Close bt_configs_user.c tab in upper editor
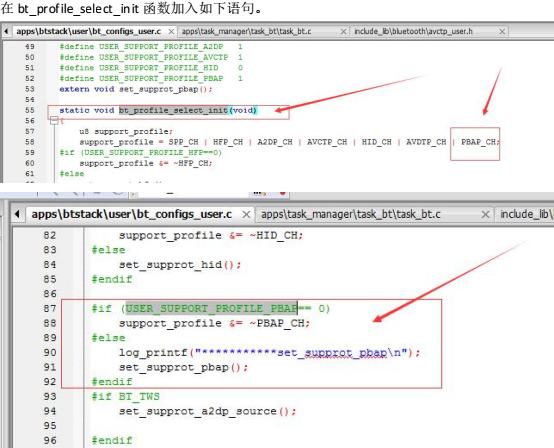 click(x=171, y=32)
